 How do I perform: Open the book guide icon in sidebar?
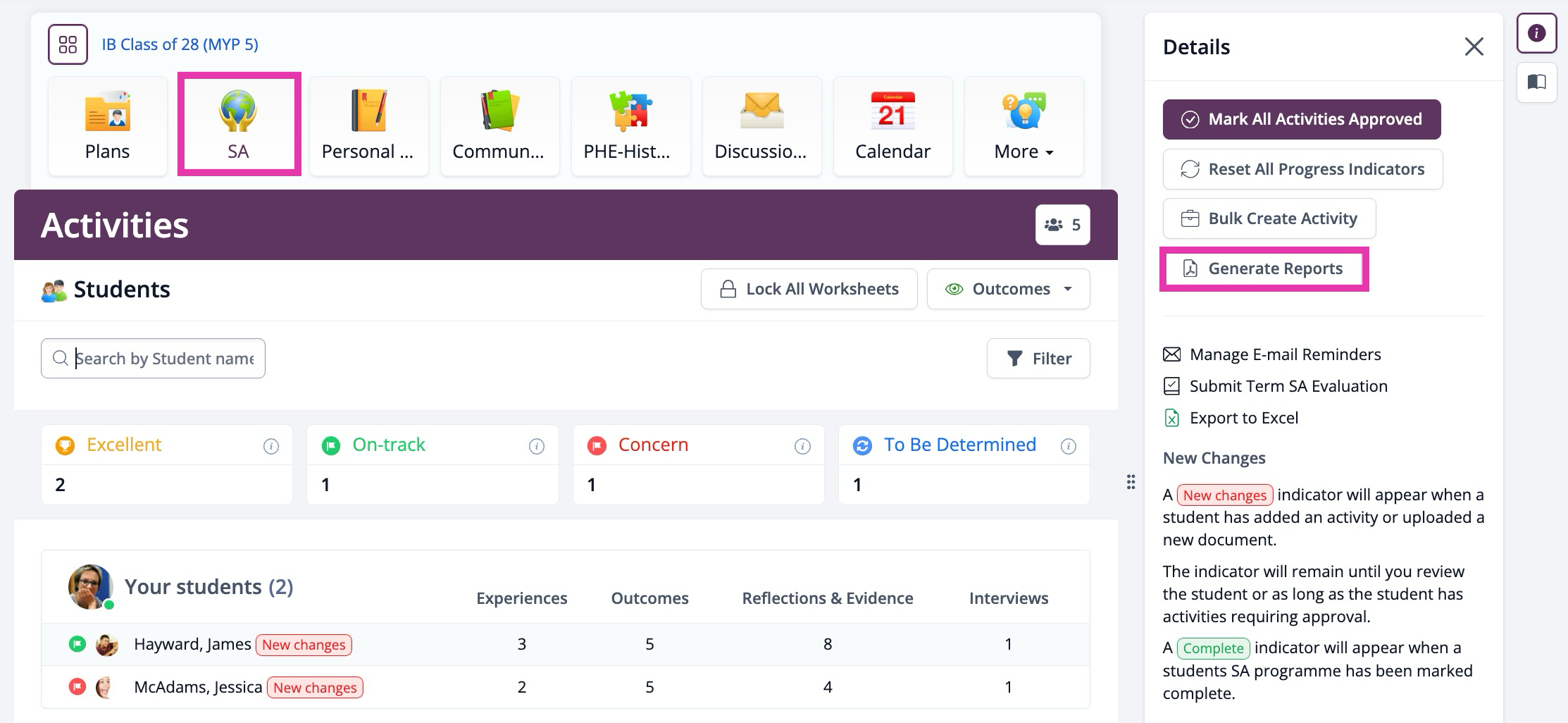(1536, 82)
